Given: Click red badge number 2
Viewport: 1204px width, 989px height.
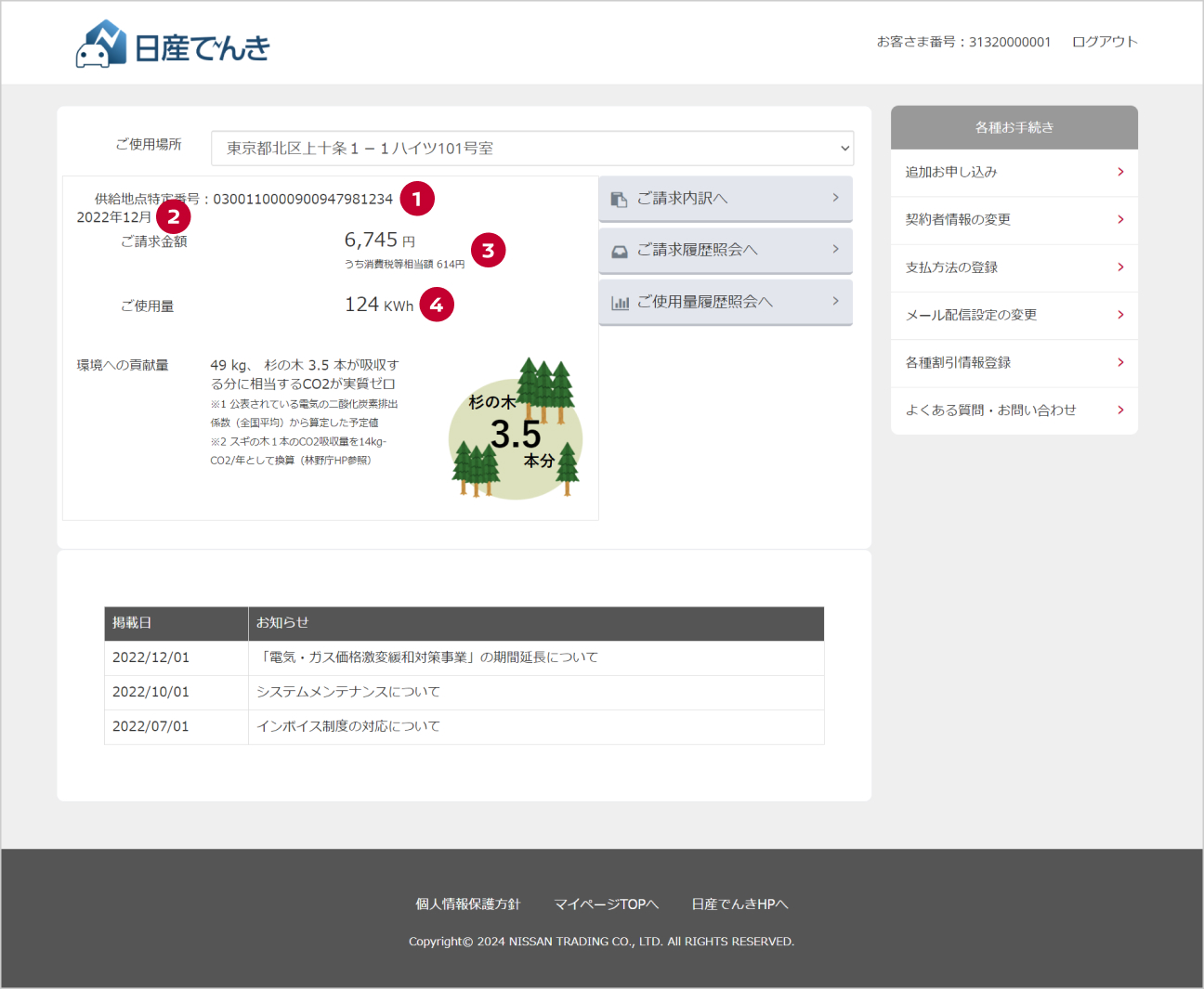Looking at the screenshot, I should tap(174, 217).
